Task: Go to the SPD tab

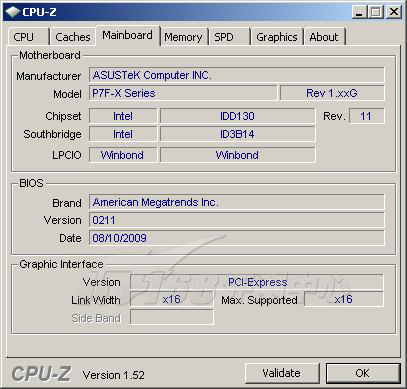Action: click(x=229, y=37)
